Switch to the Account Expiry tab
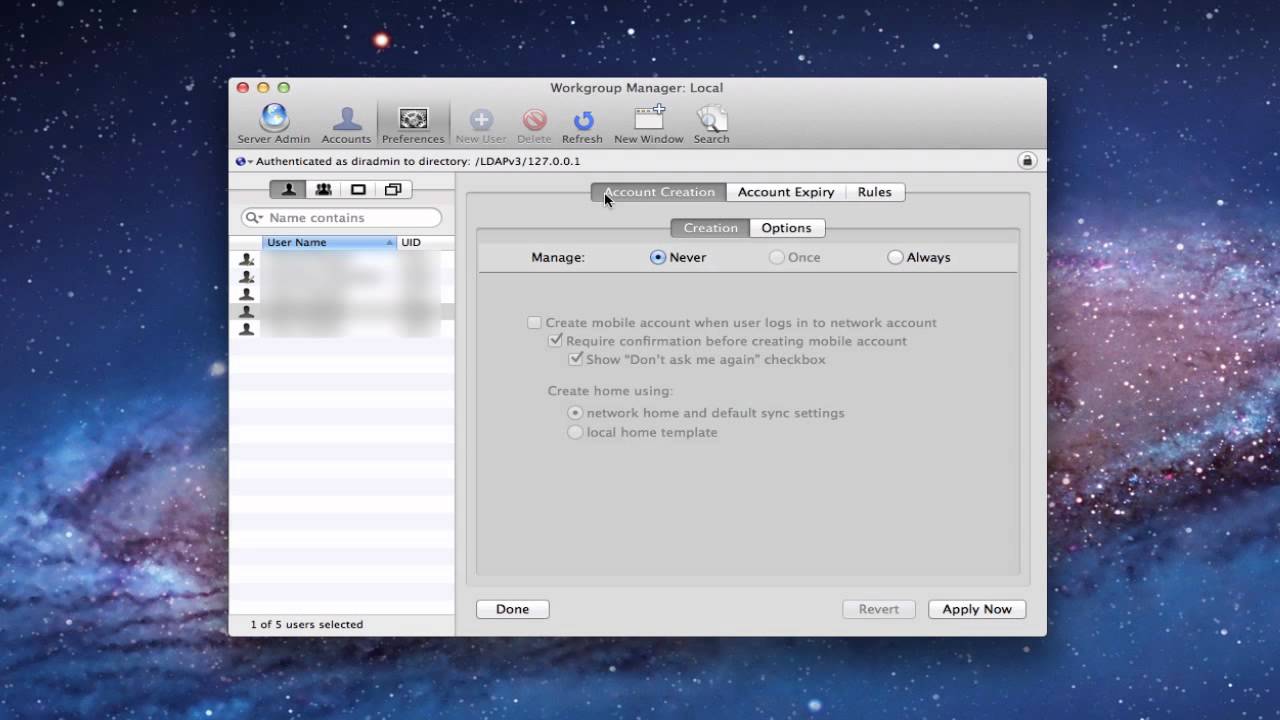Image resolution: width=1280 pixels, height=720 pixels. coord(786,192)
